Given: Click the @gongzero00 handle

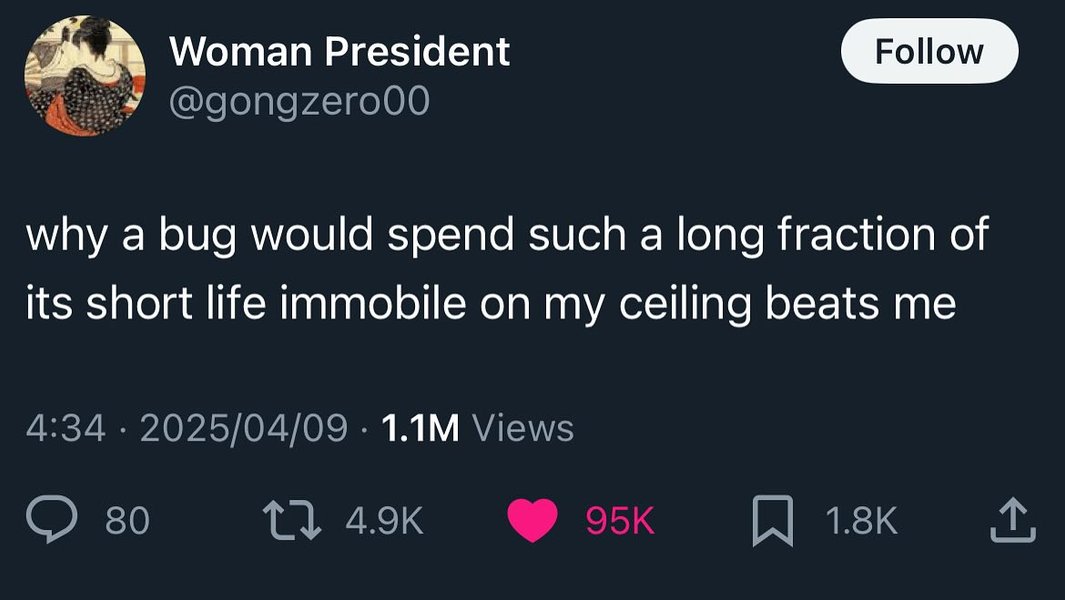Looking at the screenshot, I should [300, 101].
